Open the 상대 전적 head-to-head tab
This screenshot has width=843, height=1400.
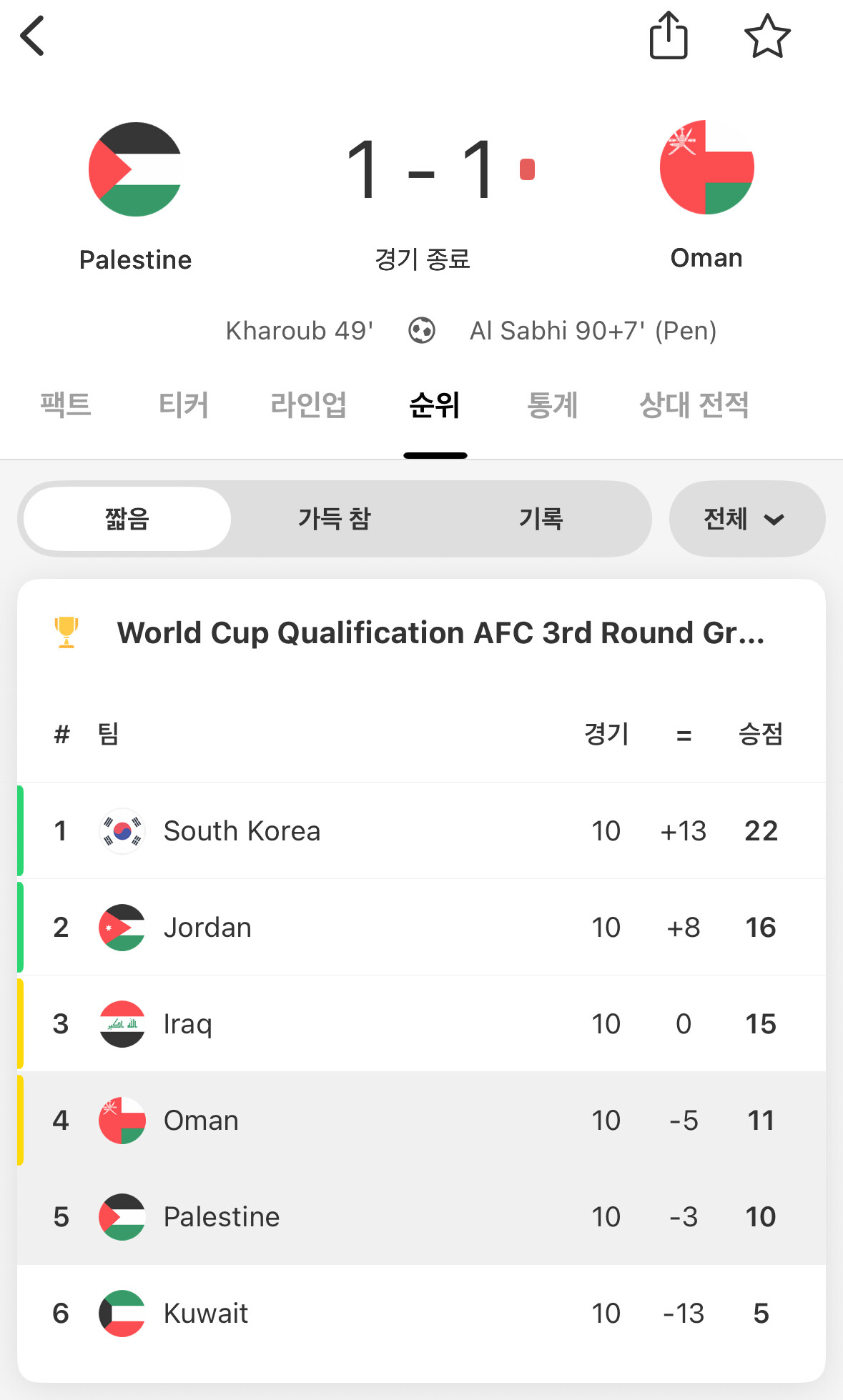click(x=694, y=405)
